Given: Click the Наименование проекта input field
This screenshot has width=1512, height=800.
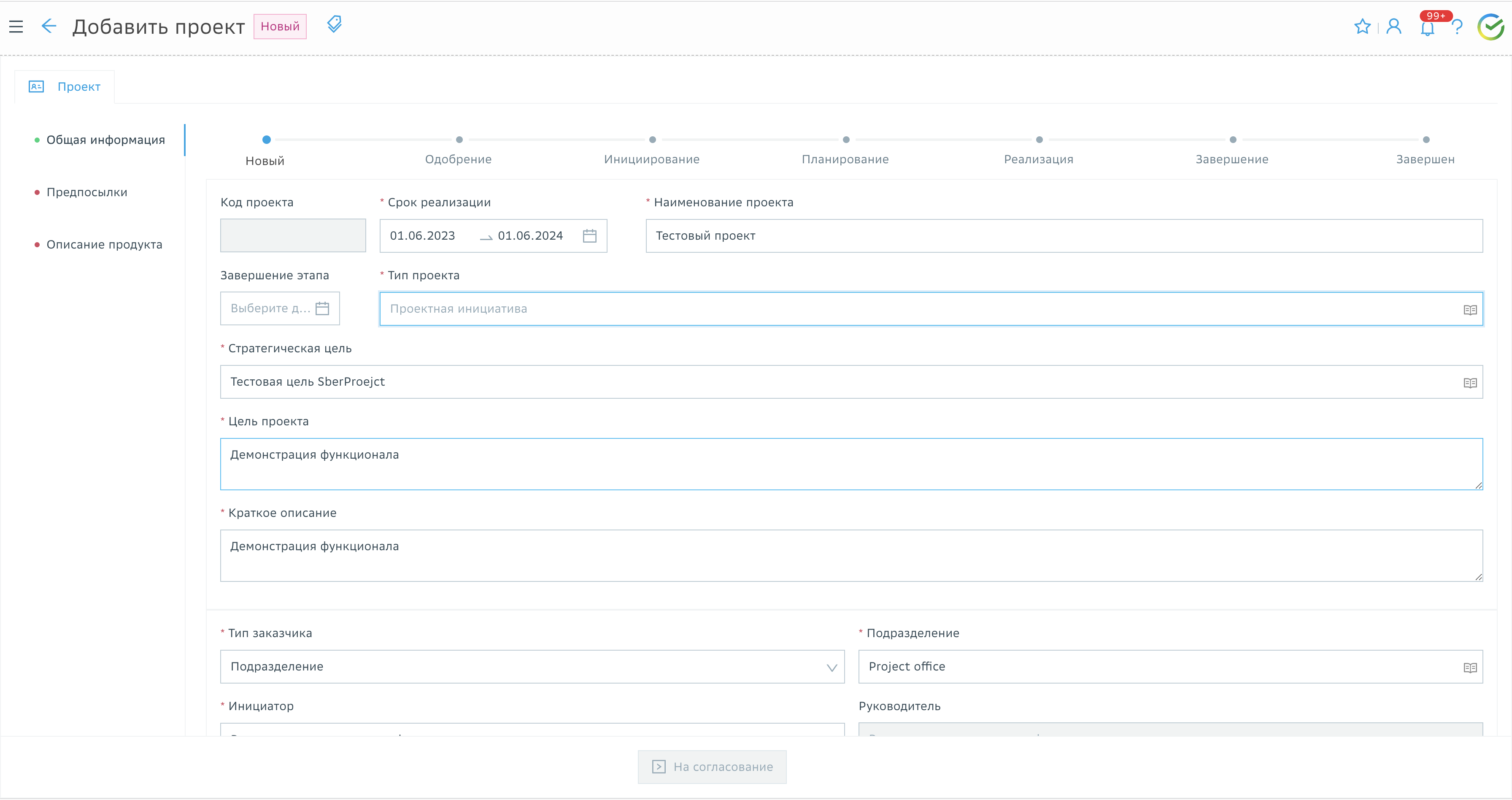Looking at the screenshot, I should (x=1064, y=236).
